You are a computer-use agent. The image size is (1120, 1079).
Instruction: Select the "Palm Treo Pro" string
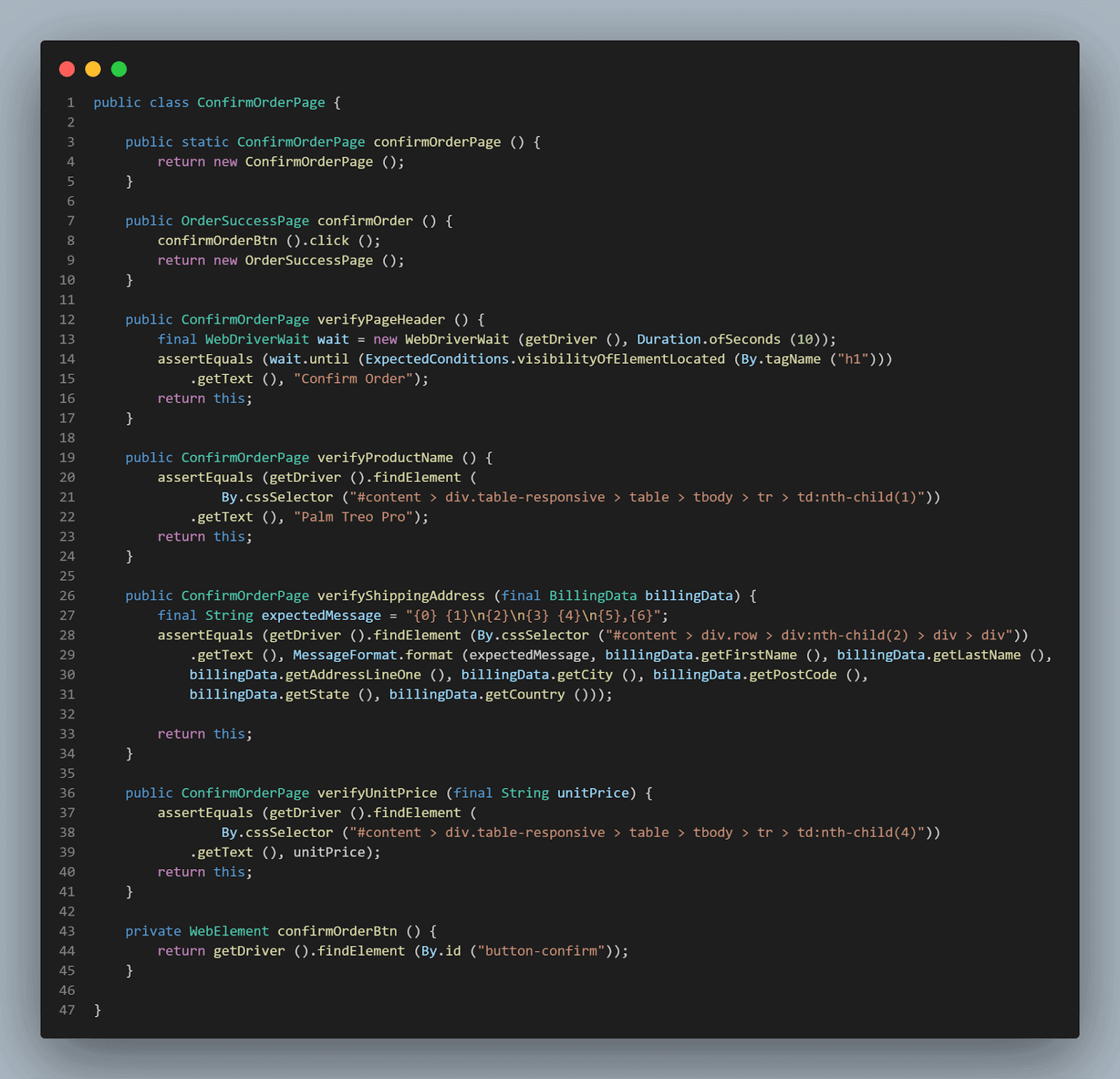(x=353, y=516)
